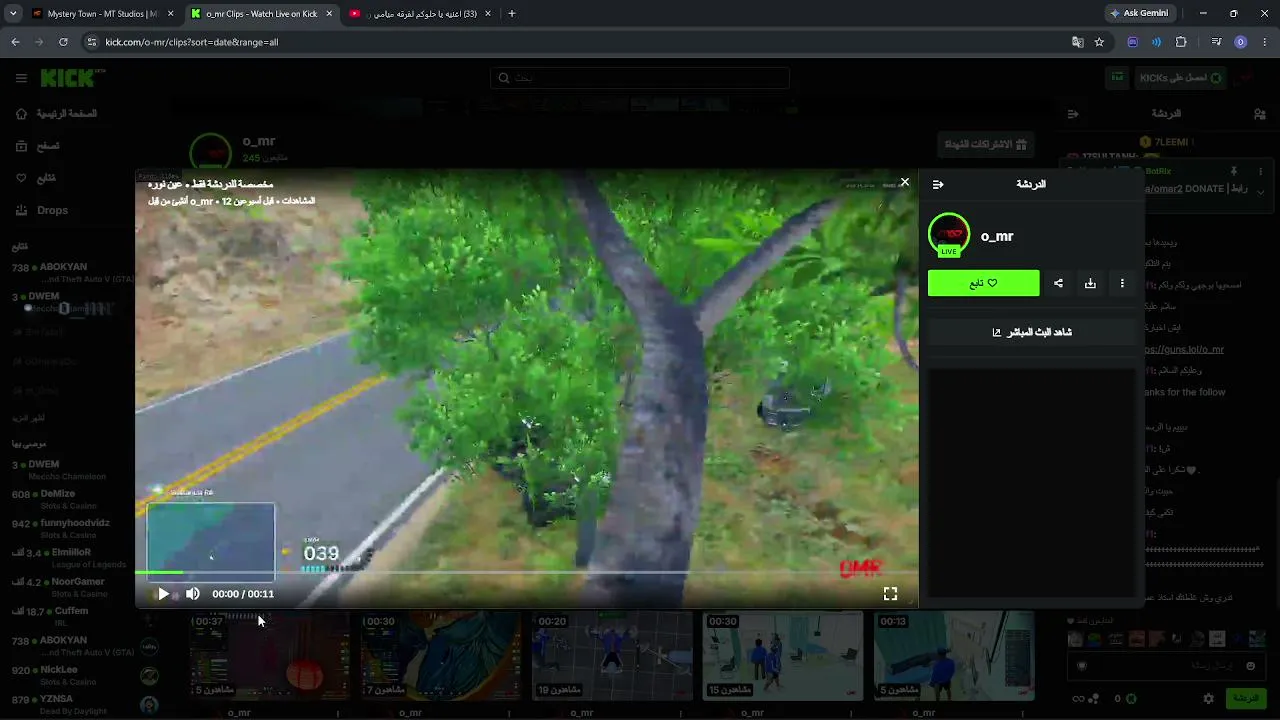Click the watch live stream button
This screenshot has height=720, width=1280.
[1032, 332]
